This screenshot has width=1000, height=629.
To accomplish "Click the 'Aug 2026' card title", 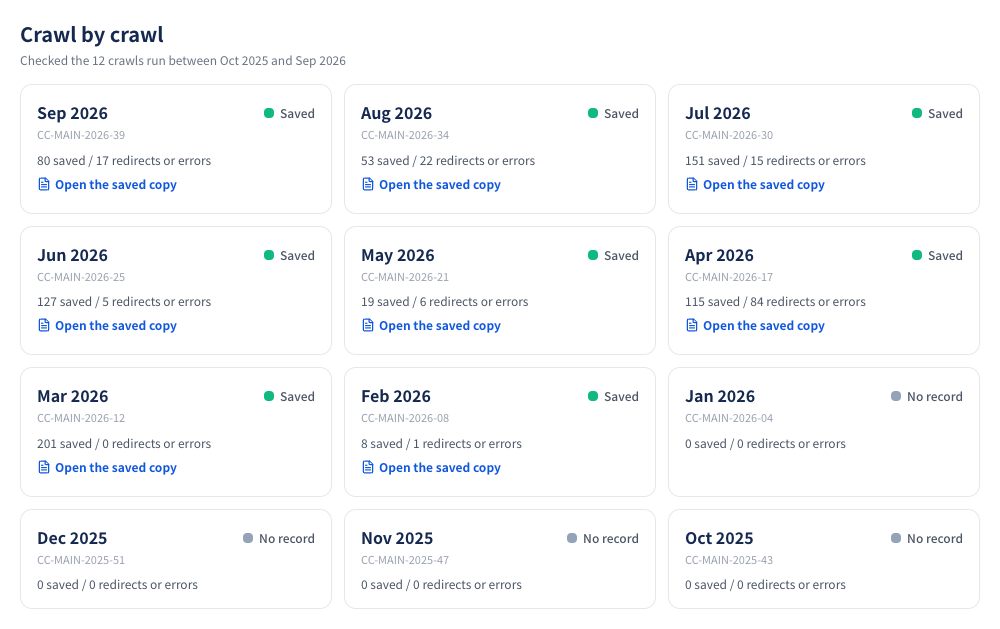I will coord(397,113).
